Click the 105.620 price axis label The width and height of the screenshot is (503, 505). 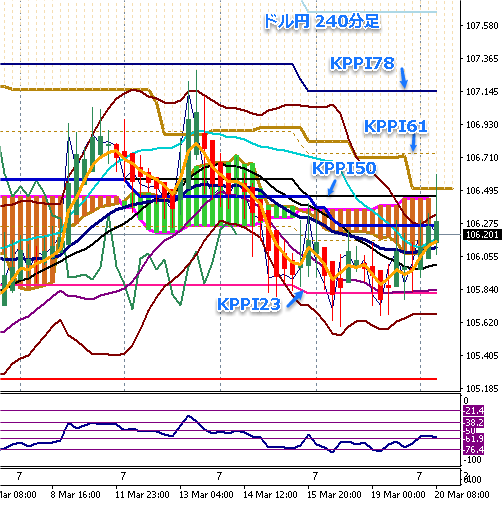(482, 323)
